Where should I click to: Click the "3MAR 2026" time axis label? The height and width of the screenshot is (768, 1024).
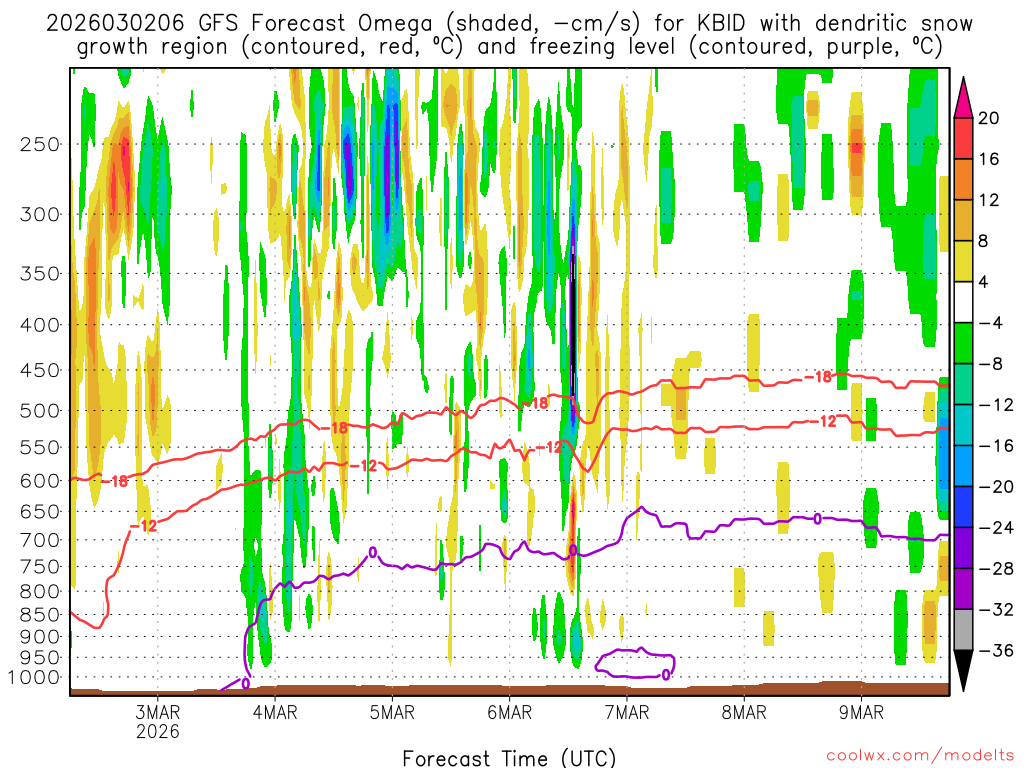point(157,721)
